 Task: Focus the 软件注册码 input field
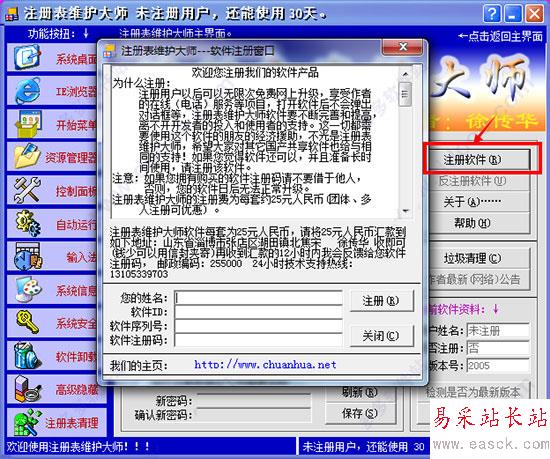[x=258, y=340]
